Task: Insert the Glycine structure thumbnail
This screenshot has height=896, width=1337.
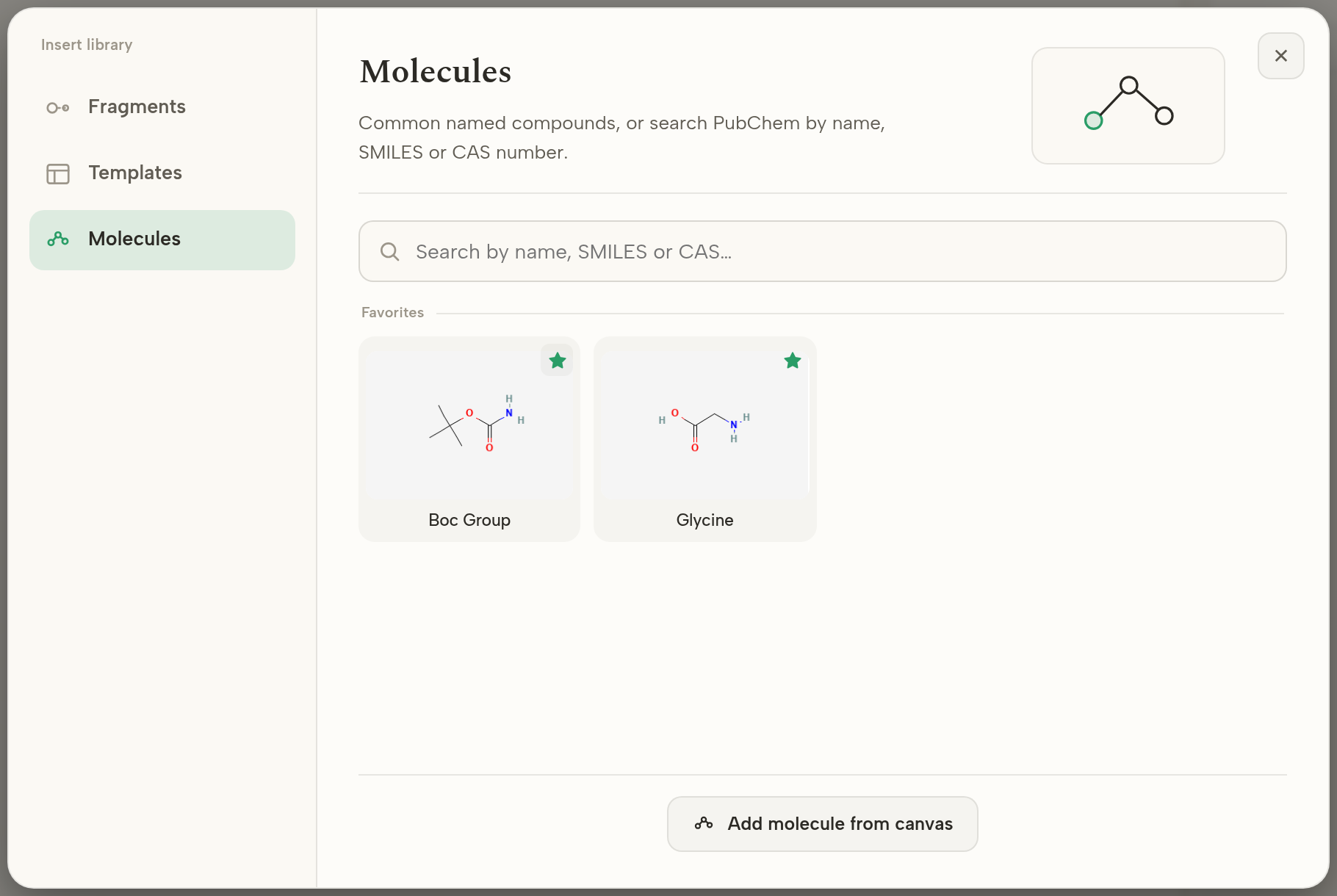Action: [x=704, y=426]
